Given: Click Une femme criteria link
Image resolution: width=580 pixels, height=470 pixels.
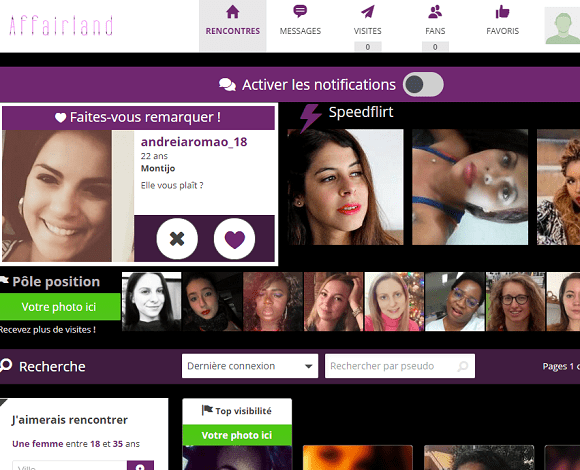Looking at the screenshot, I should (38, 444).
